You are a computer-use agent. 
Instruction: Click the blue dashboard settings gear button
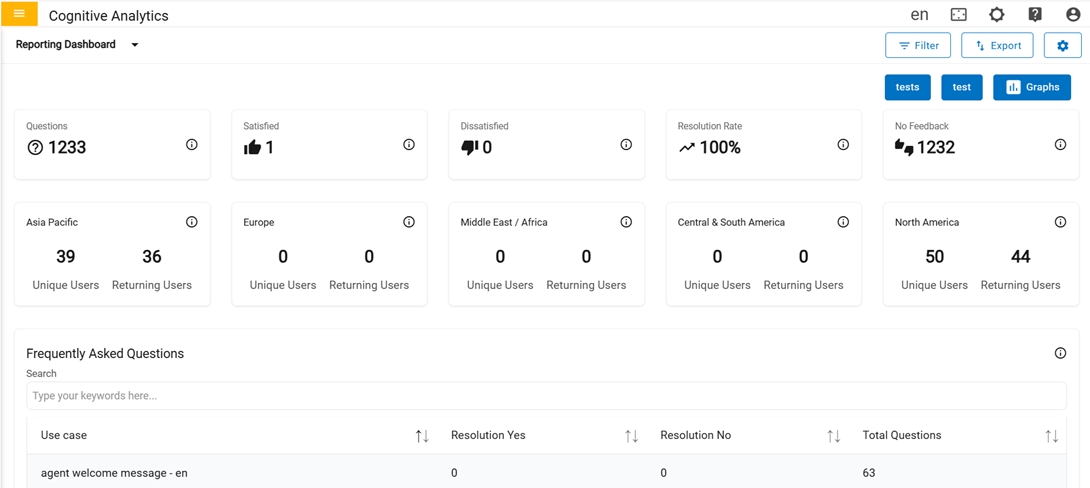click(1062, 46)
